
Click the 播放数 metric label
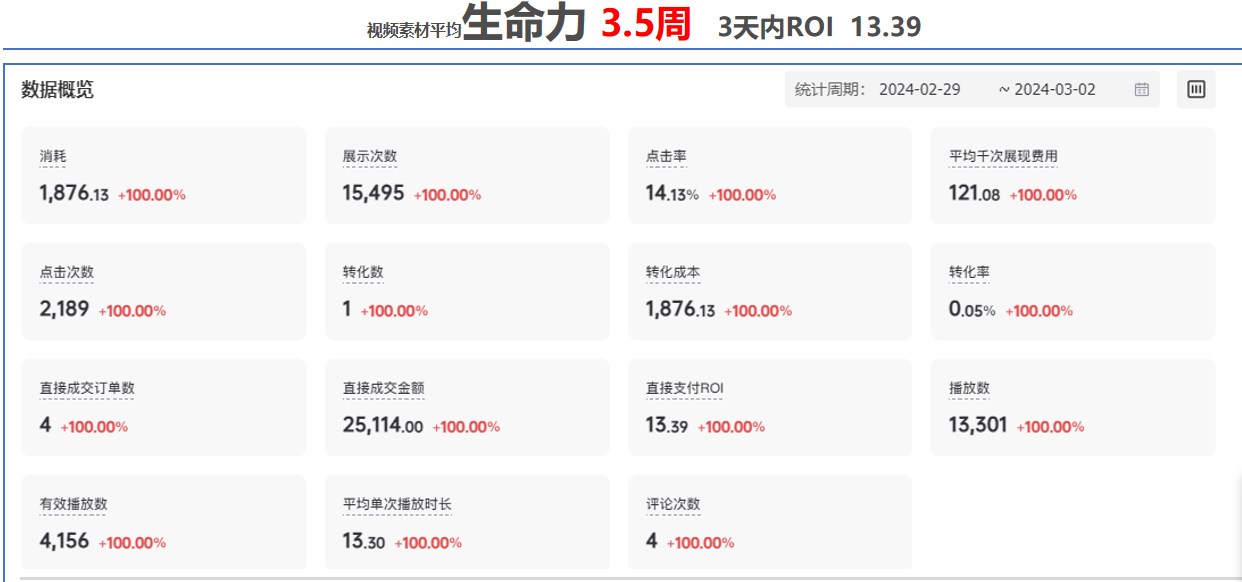(x=969, y=388)
